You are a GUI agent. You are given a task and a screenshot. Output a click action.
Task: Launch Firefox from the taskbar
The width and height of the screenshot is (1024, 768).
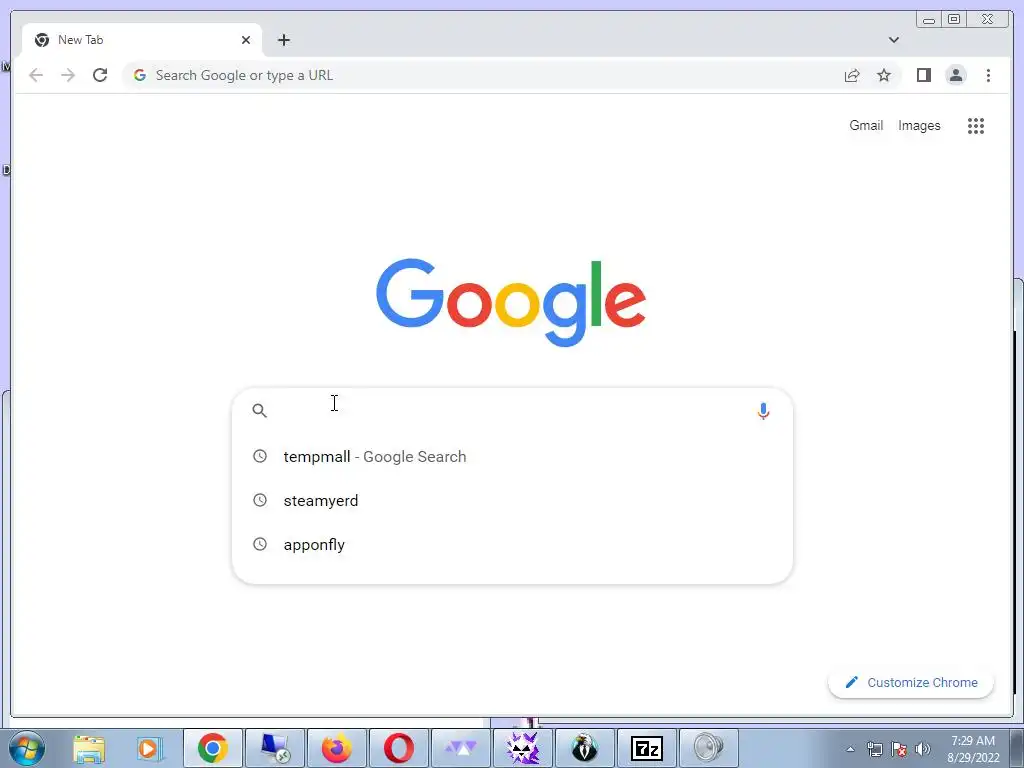[x=336, y=748]
